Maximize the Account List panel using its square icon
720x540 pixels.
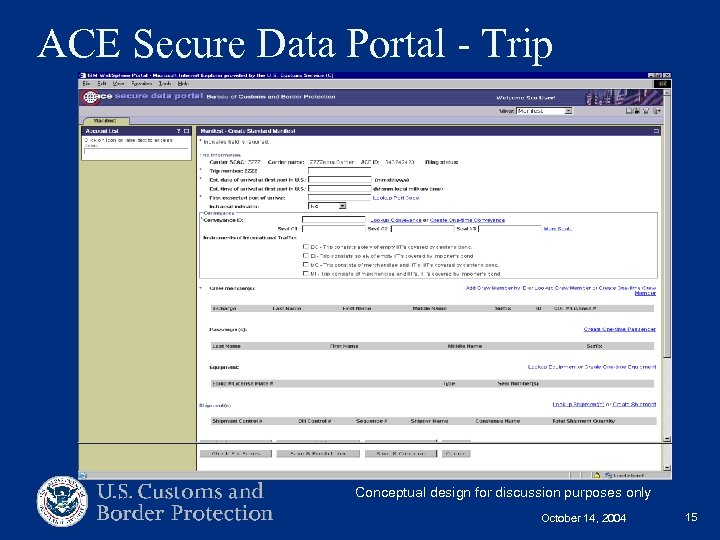point(186,131)
